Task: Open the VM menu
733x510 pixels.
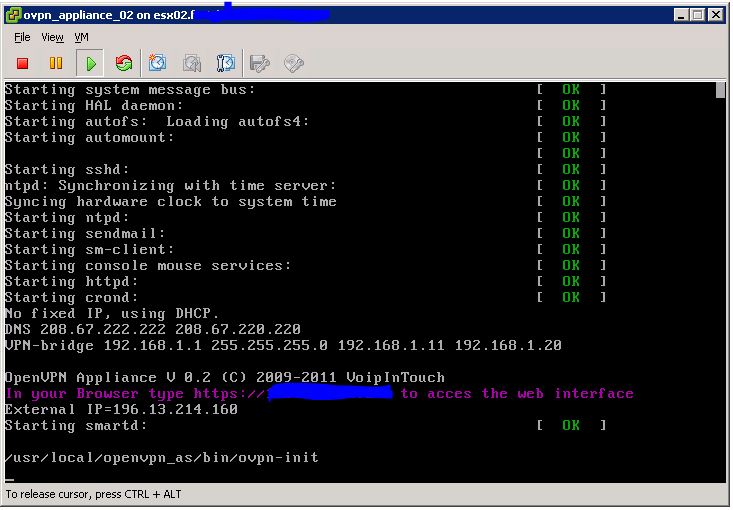Action: (82, 37)
